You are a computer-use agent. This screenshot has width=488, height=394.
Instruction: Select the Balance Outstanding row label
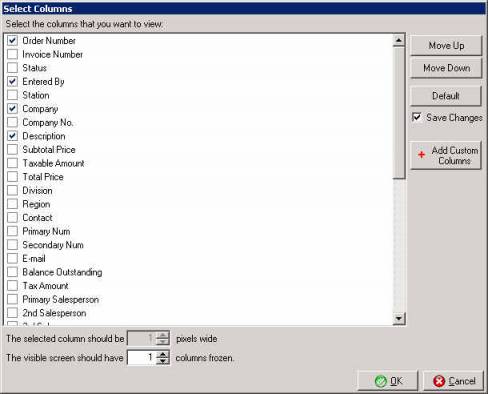(62, 272)
